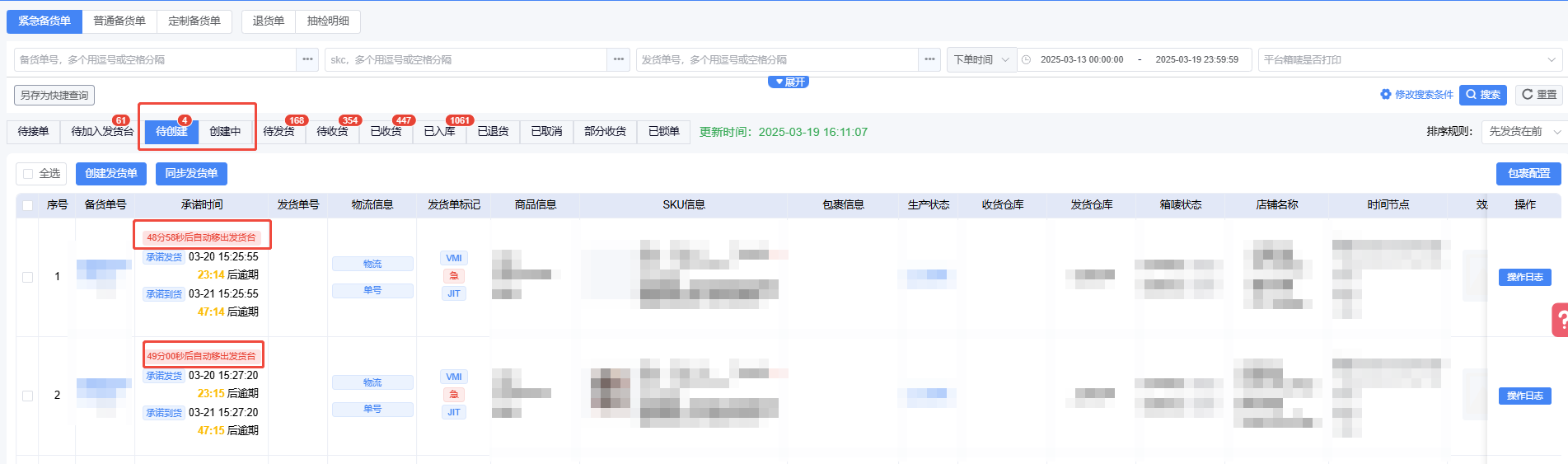Click the 发货单号 search input
Viewport: 1568px width, 464px height.
coord(777,59)
